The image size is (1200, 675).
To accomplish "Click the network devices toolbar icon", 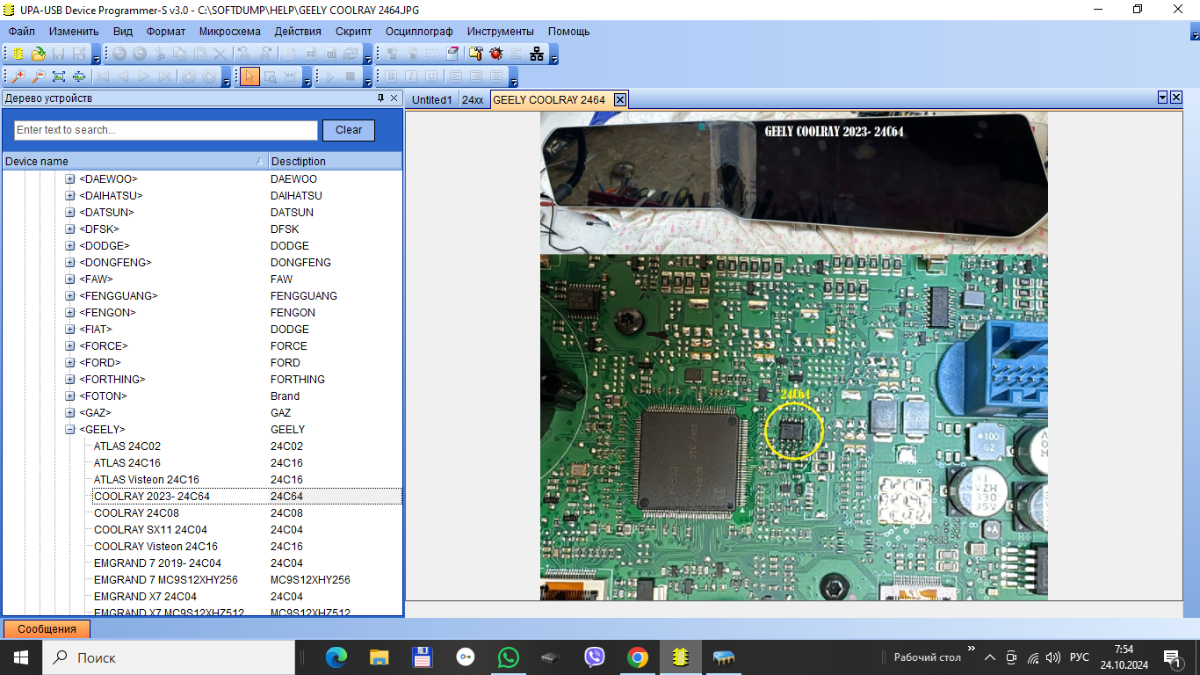I will (537, 53).
